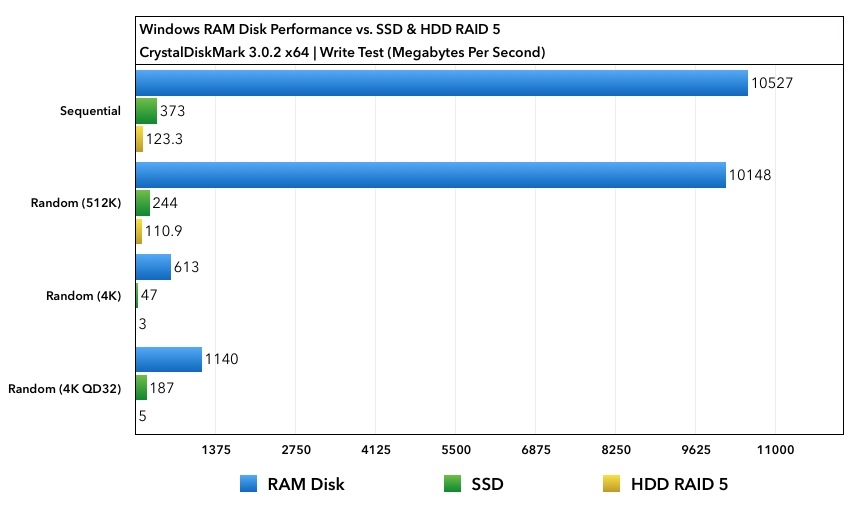Click the blue RAM Disk legend swatch

(x=249, y=484)
